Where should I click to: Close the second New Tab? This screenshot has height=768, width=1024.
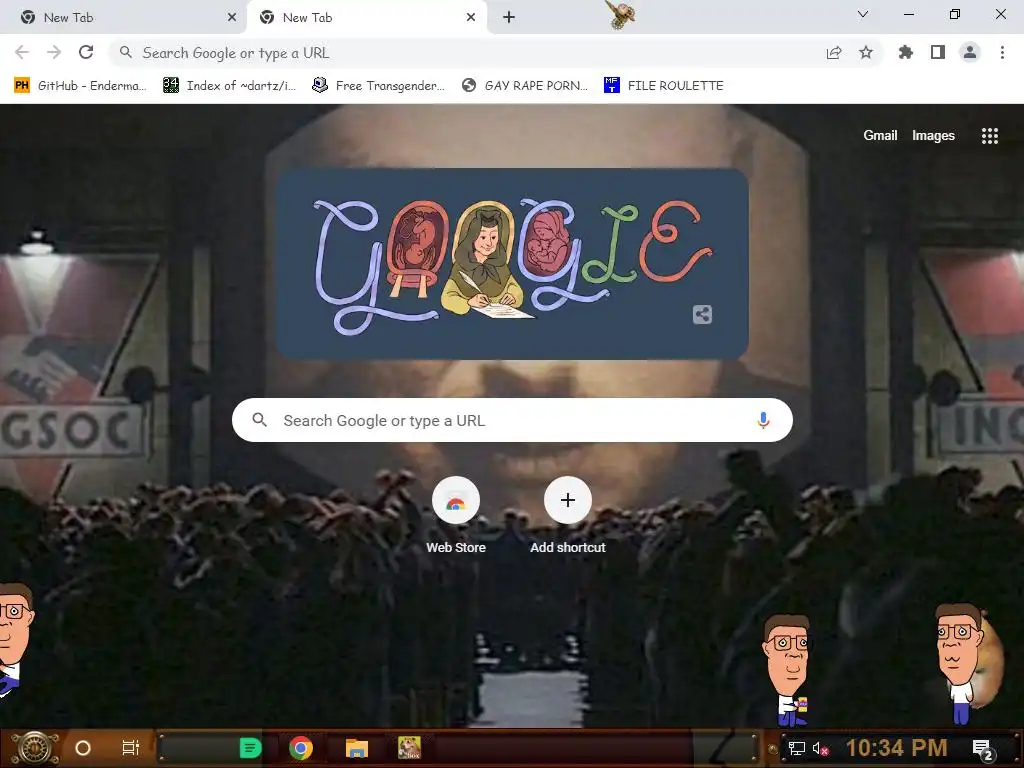click(x=471, y=18)
